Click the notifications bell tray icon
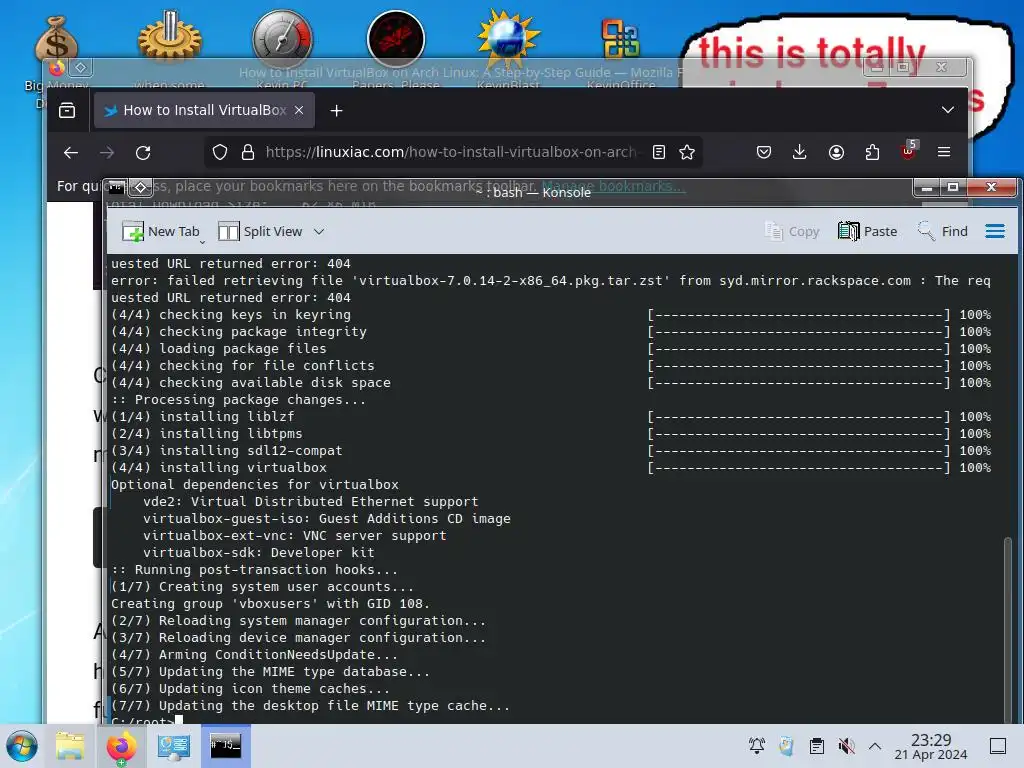Viewport: 1024px width, 768px height. tap(757, 746)
